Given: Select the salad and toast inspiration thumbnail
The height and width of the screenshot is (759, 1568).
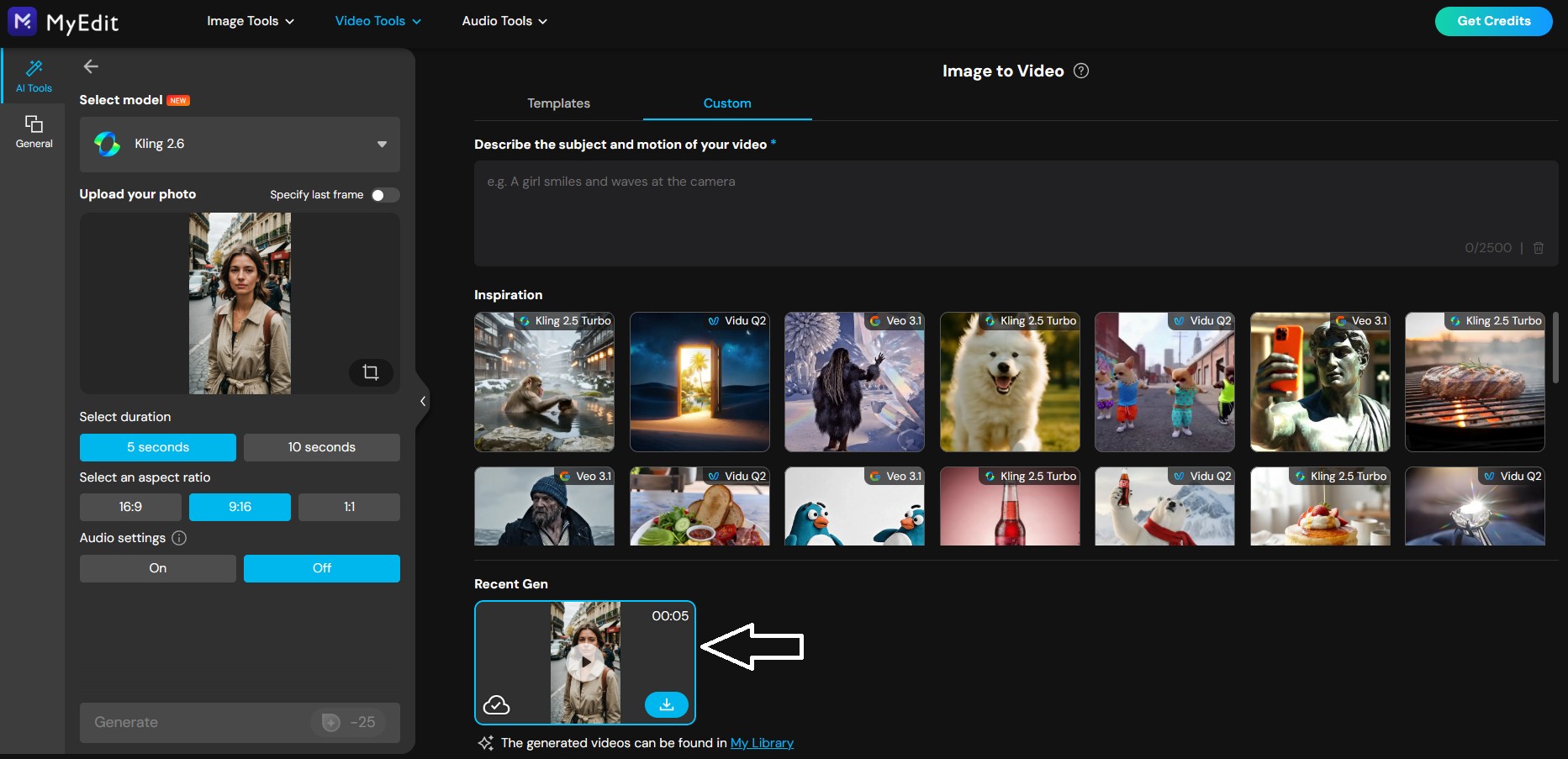Looking at the screenshot, I should click(x=700, y=507).
